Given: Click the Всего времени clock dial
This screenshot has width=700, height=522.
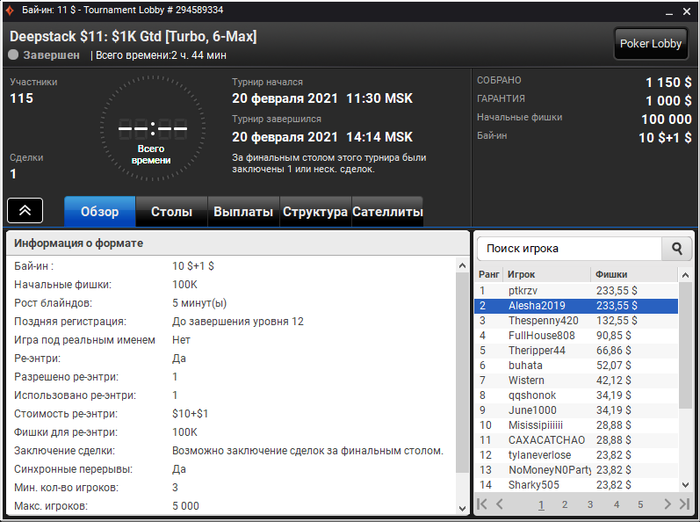Looking at the screenshot, I should click(x=153, y=129).
